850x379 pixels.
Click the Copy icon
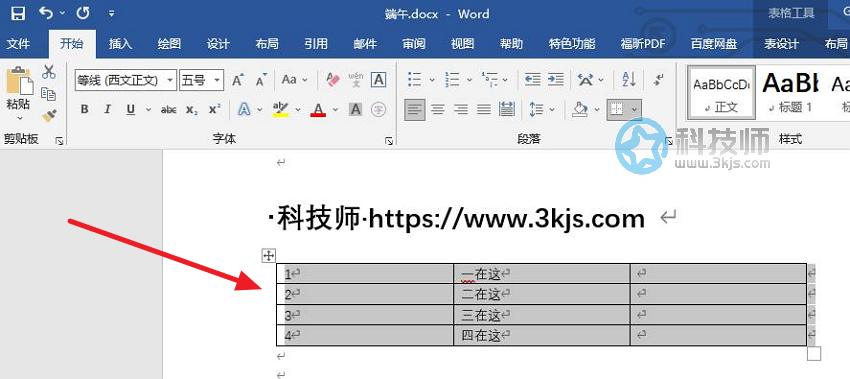pyautogui.click(x=49, y=93)
